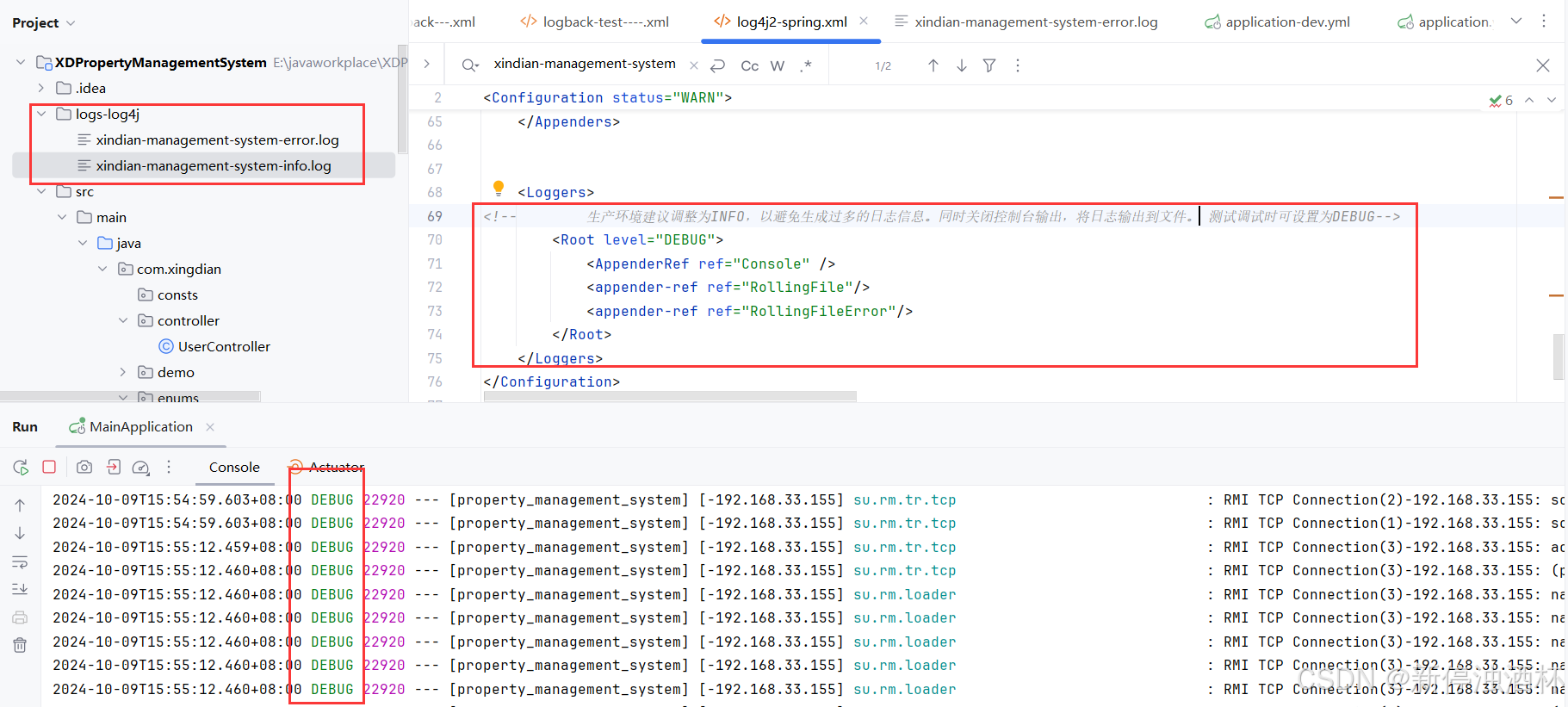Click the camera thread dump icon
Image resolution: width=1568 pixels, height=707 pixels.
(x=84, y=467)
